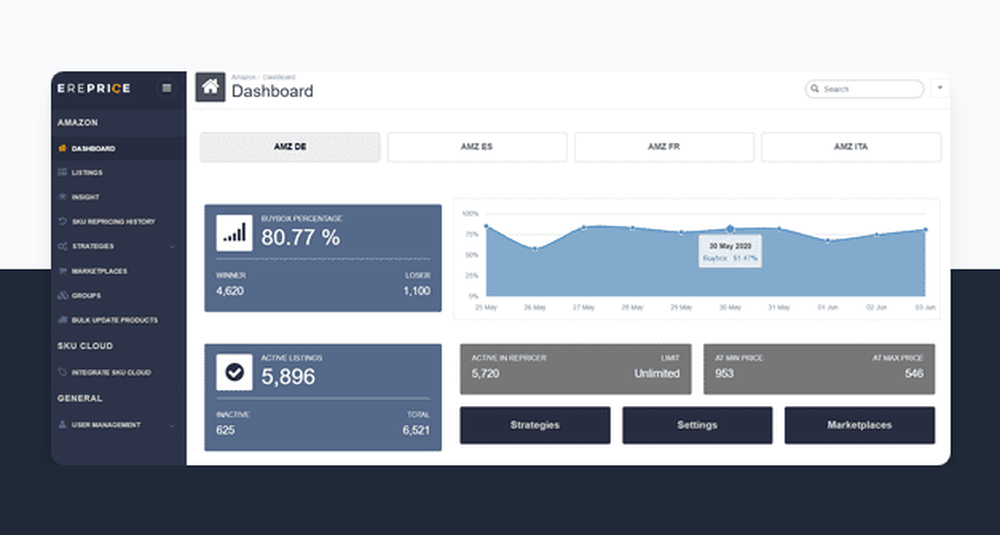Click the 30 May chart data point
Image resolution: width=1000 pixels, height=535 pixels.
(x=730, y=229)
